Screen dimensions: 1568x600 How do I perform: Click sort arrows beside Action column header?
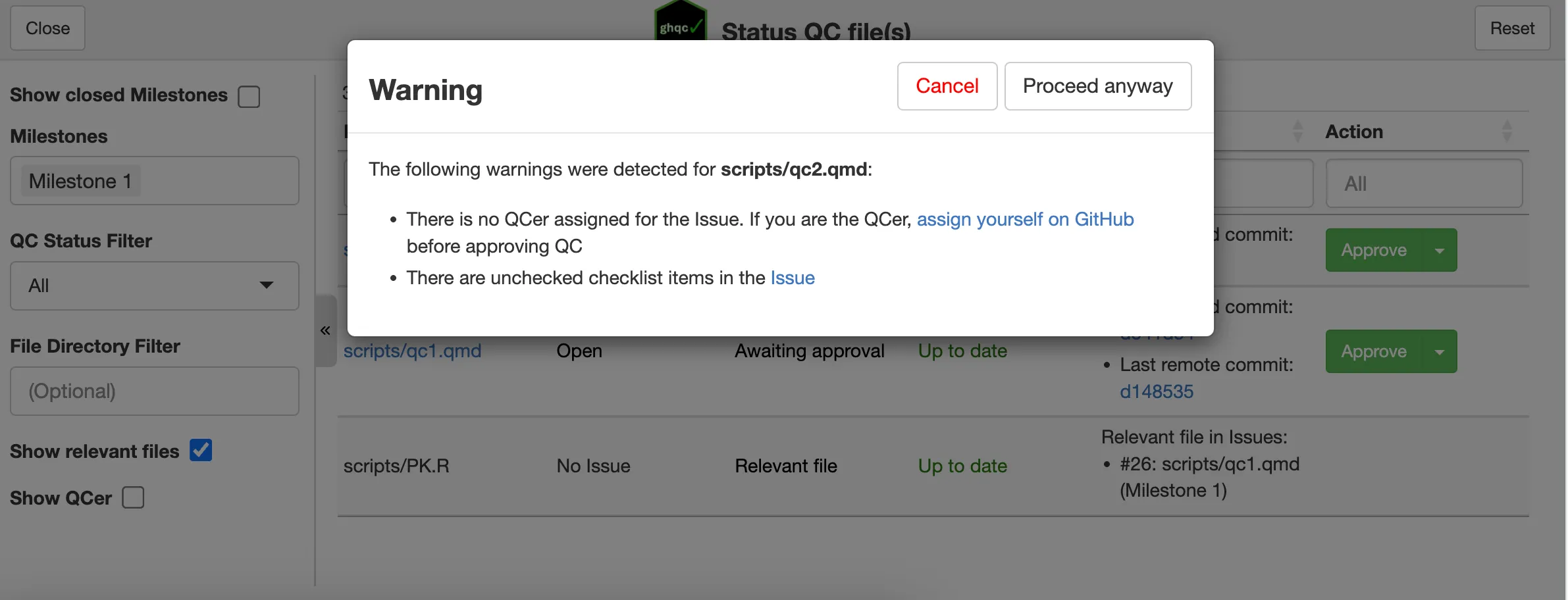point(1507,131)
